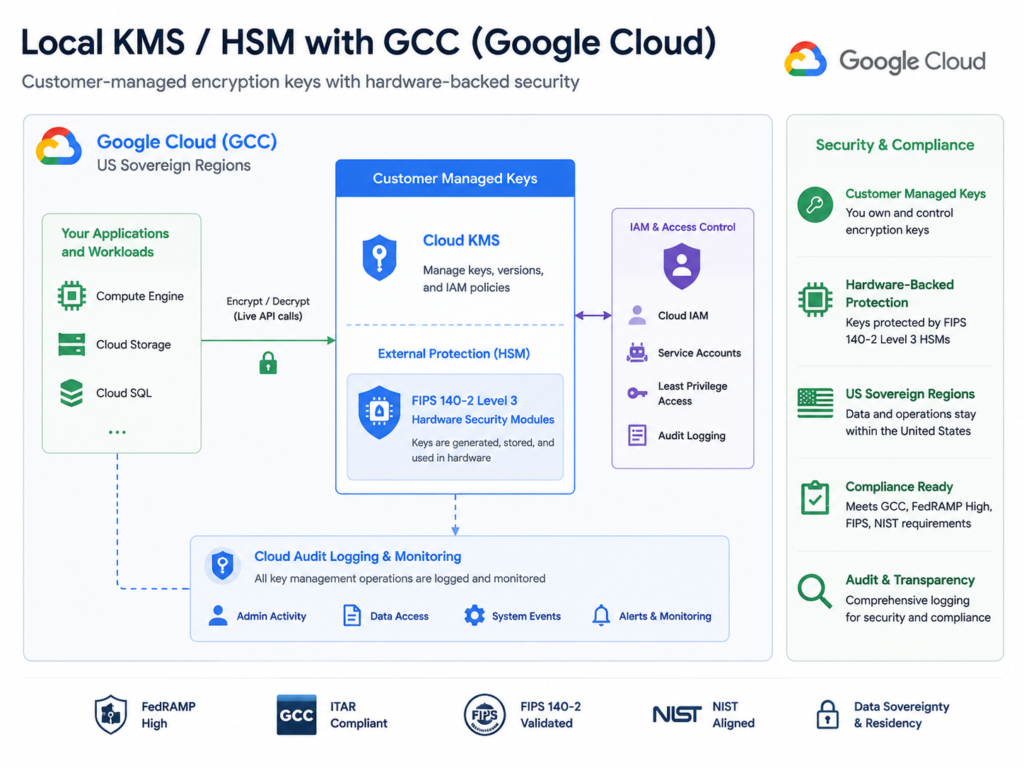
Task: Click the Alerts & Monitoring bell icon
Action: [x=601, y=615]
